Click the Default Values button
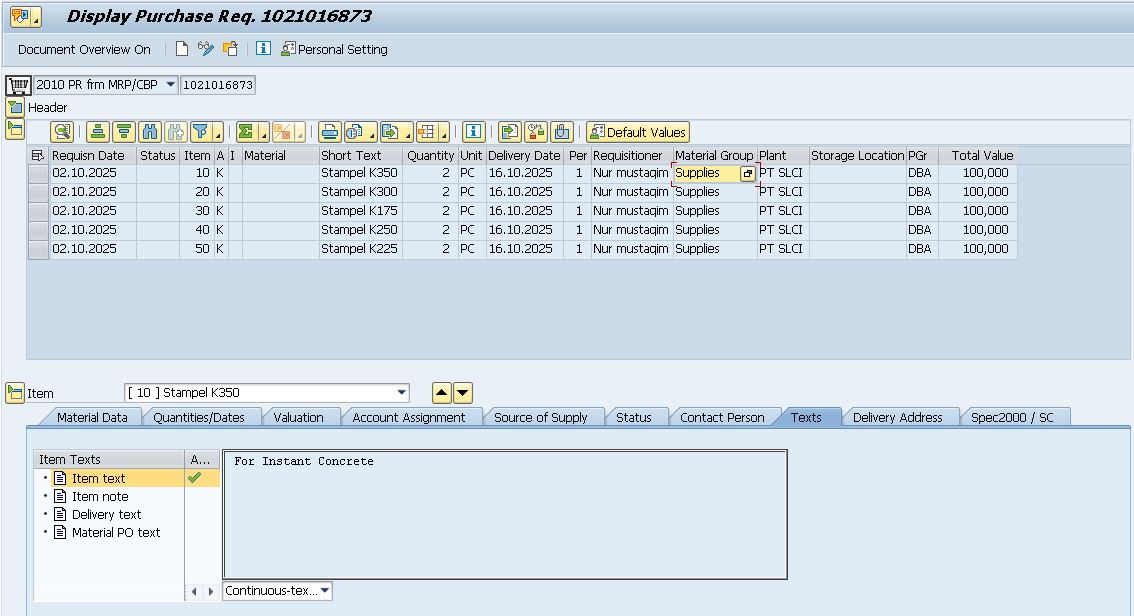Image resolution: width=1134 pixels, height=616 pixels. click(638, 132)
